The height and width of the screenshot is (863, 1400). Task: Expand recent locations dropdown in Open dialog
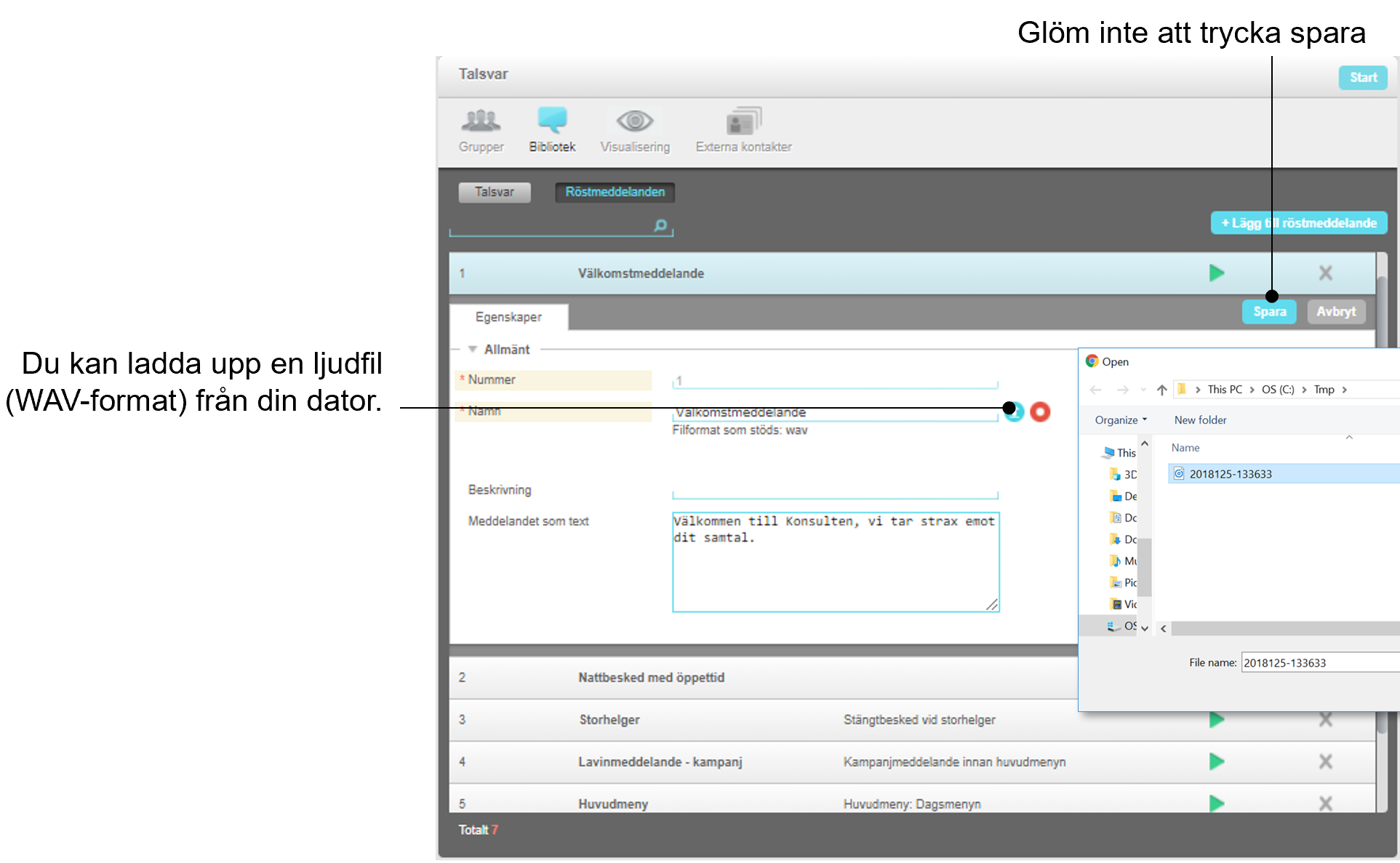point(1143,390)
